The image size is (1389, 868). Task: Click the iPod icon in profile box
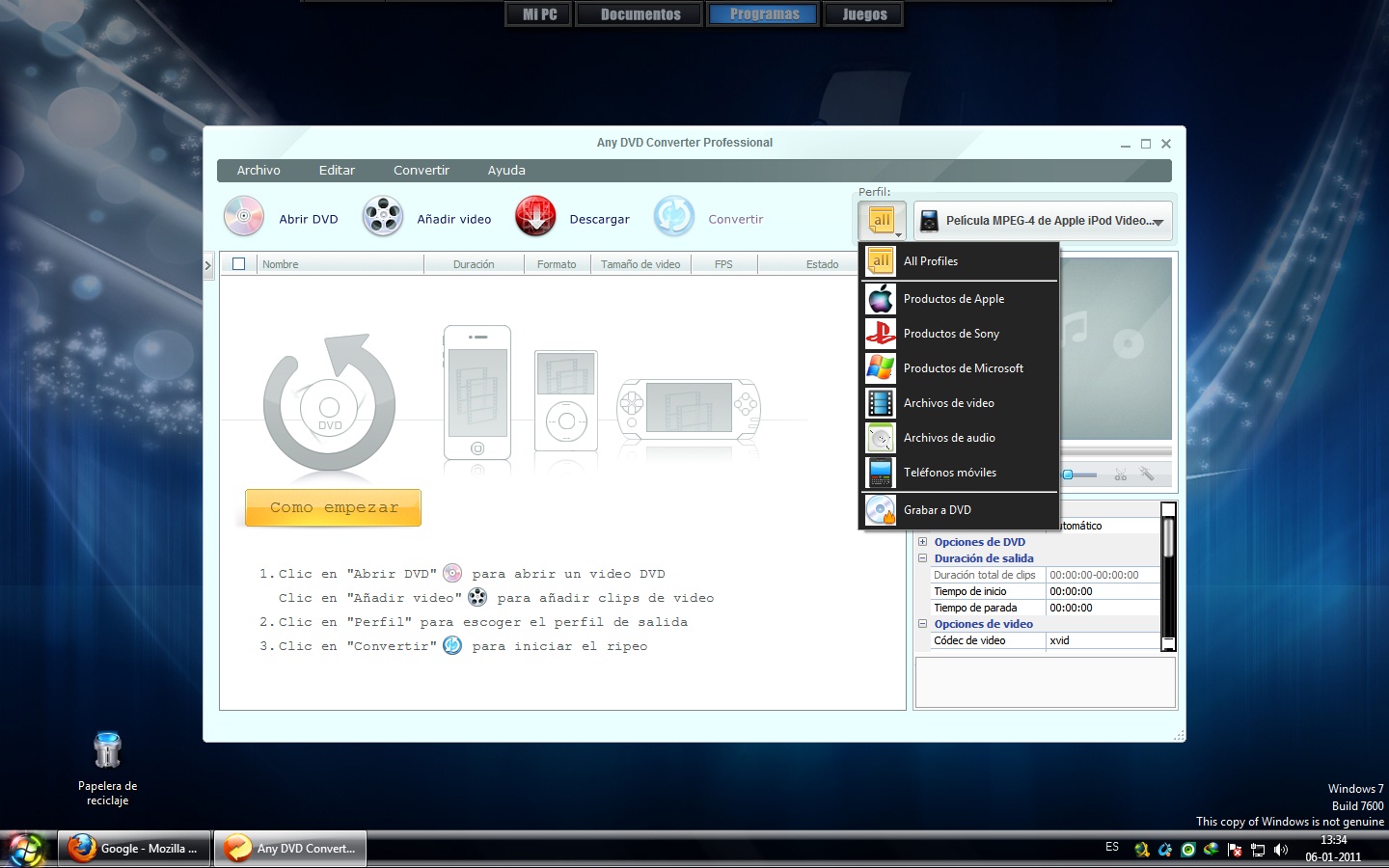point(929,221)
